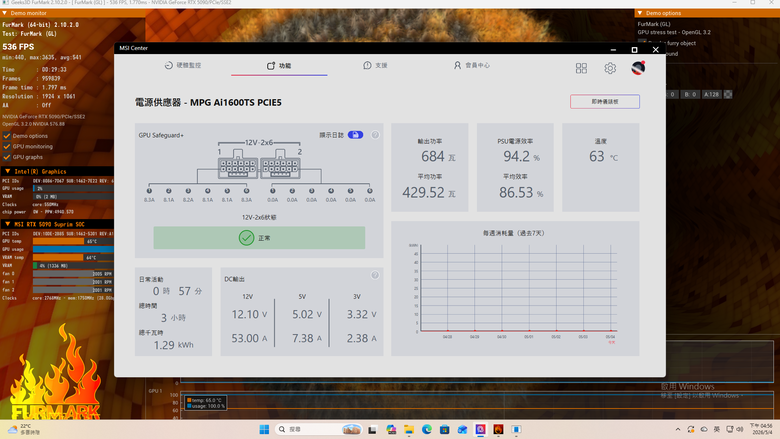The width and height of the screenshot is (780, 439).
Task: Toggle GPU graphs checkbox in FurMark
Action: click(6, 157)
